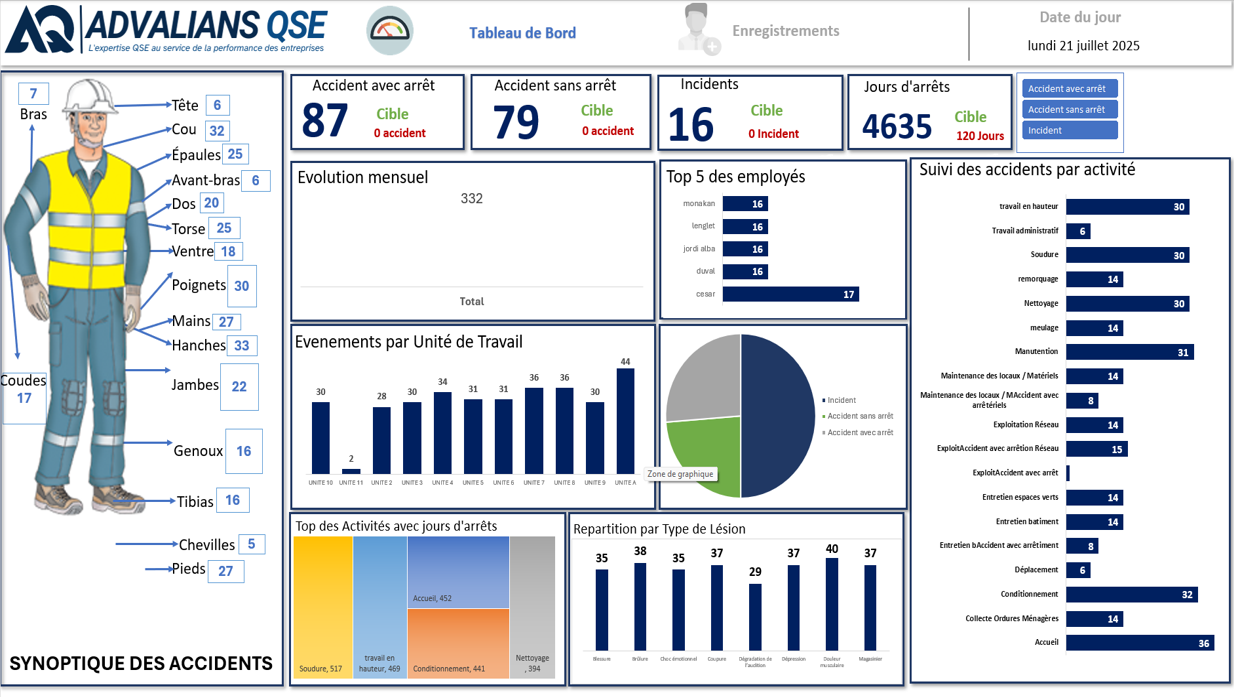Click the Accueil bar showing 36
This screenshot has height=697, width=1234.
pyautogui.click(x=1139, y=643)
